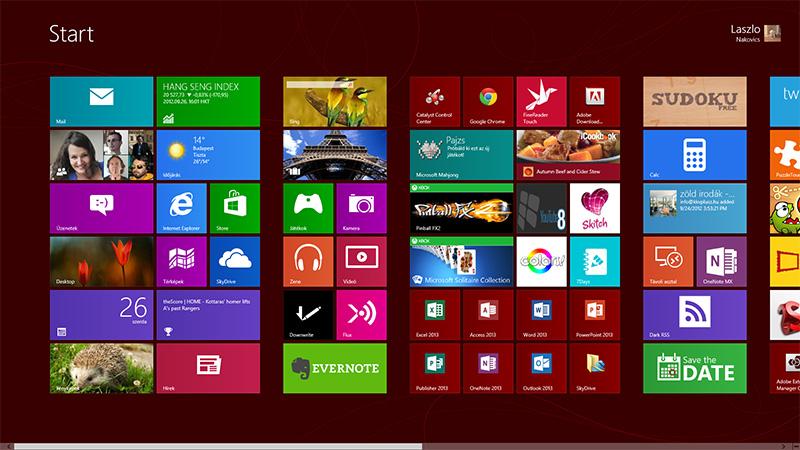Viewport: 800px width, 450px height.
Task: Click the horizontal scrollbar thumb at bottom
Action: [218, 446]
